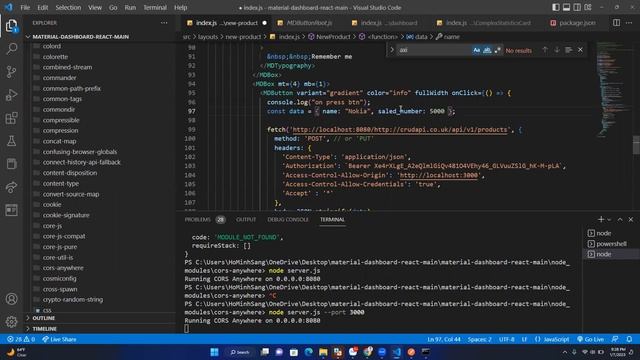Expand the cors-anywhere folder
The height and width of the screenshot is (360, 640).
[63, 268]
